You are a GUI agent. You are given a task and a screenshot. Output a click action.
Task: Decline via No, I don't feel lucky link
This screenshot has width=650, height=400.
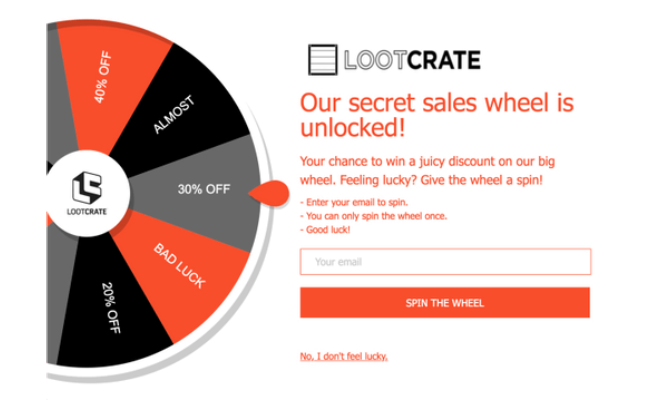[x=344, y=356]
